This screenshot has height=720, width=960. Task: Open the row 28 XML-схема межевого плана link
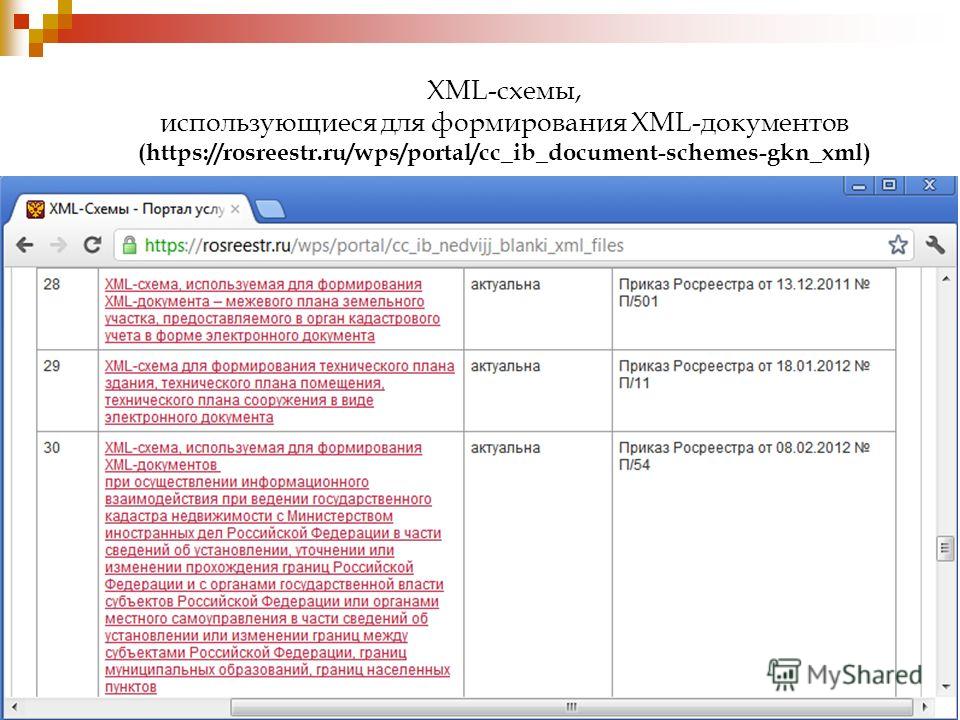coord(272,310)
